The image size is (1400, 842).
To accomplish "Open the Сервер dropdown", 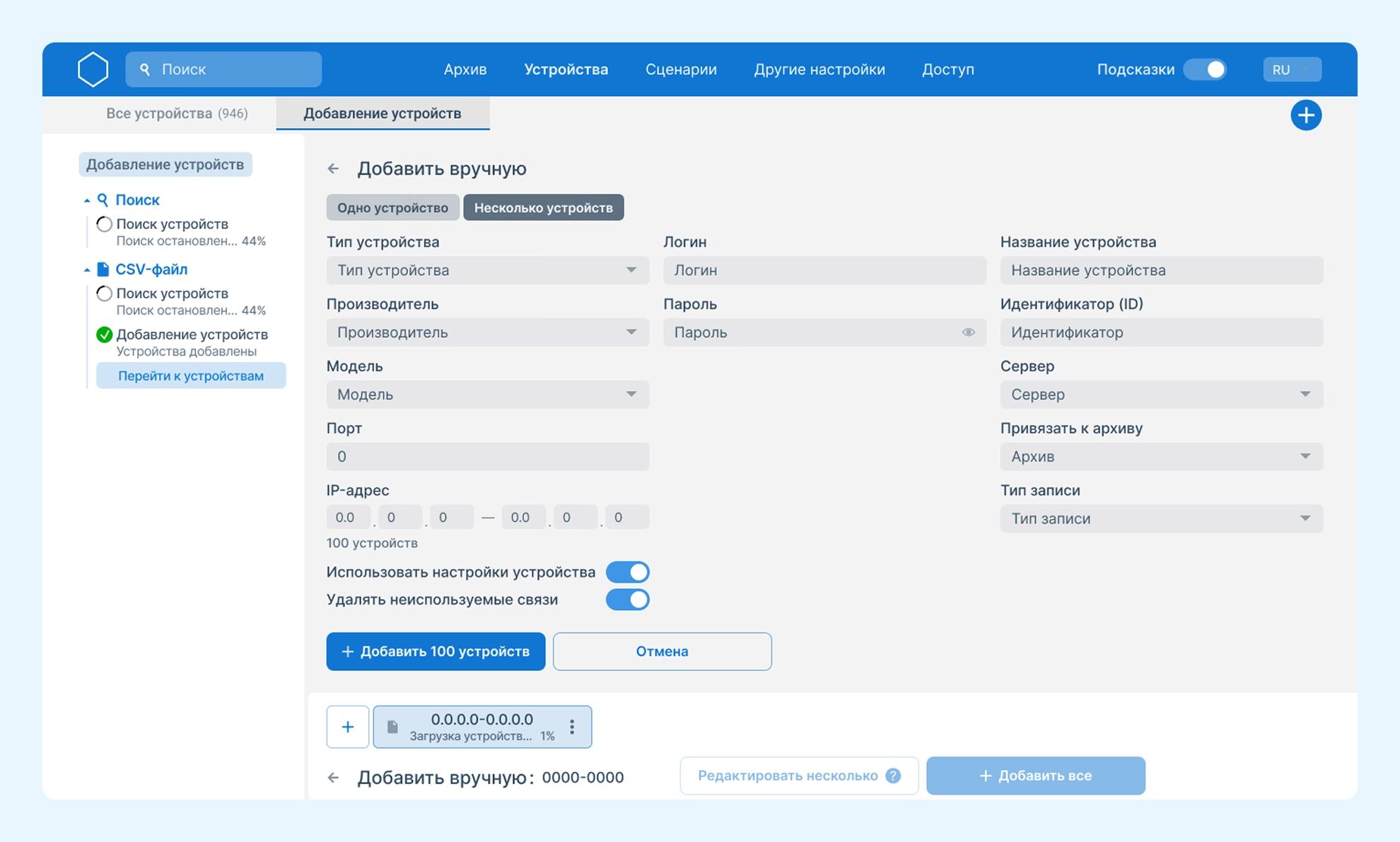I will pyautogui.click(x=1161, y=394).
